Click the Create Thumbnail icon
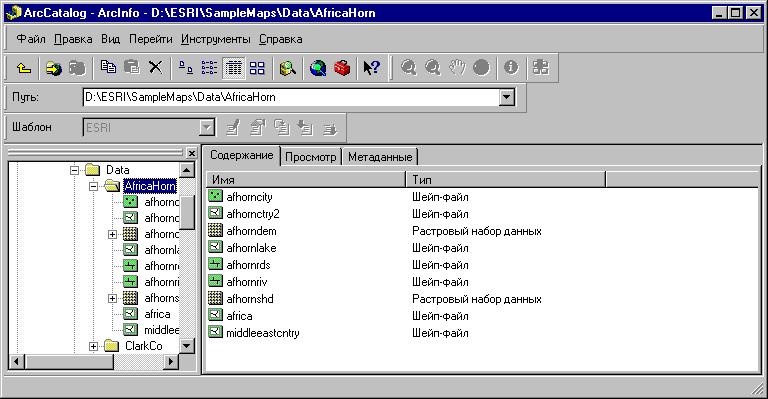Viewport: 768px width, 399px height. point(541,68)
